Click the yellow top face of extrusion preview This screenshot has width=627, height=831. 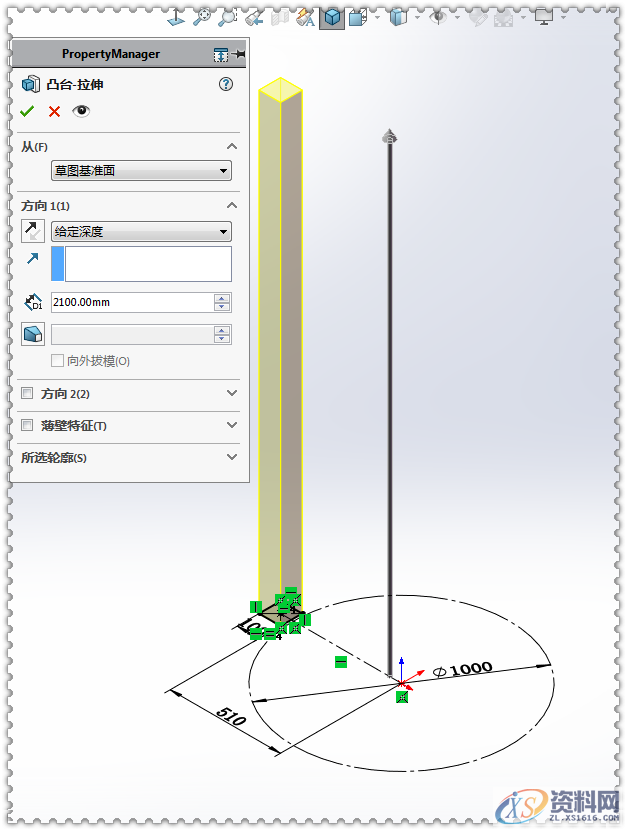(280, 89)
